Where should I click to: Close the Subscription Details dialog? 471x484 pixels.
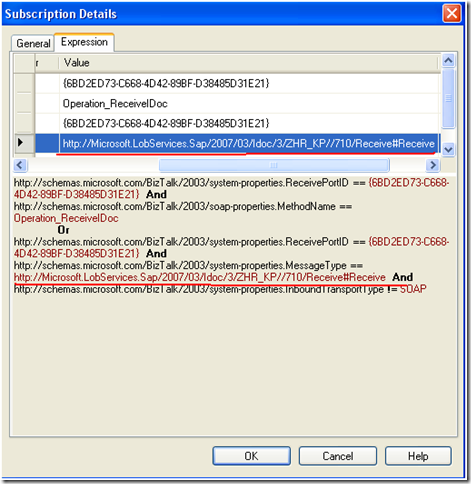(452, 14)
